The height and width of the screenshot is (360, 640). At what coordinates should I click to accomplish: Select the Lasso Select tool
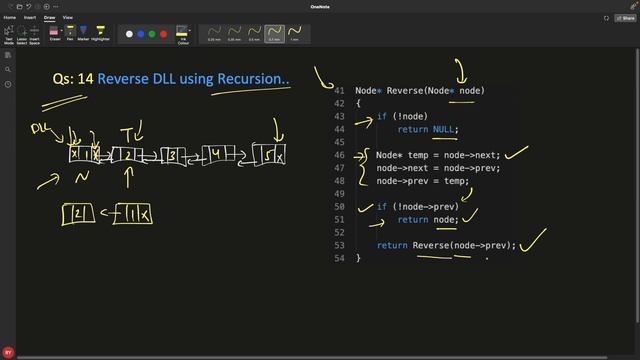[x=22, y=35]
